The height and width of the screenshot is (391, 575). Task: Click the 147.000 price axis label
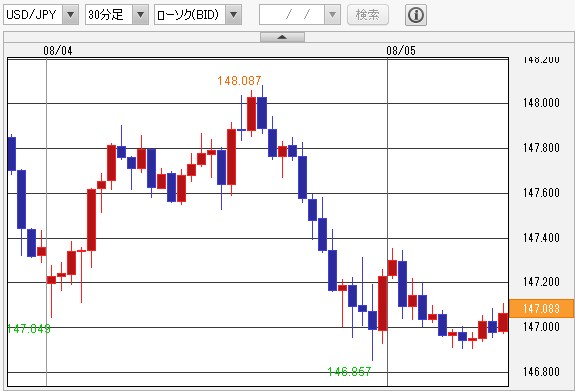541,327
